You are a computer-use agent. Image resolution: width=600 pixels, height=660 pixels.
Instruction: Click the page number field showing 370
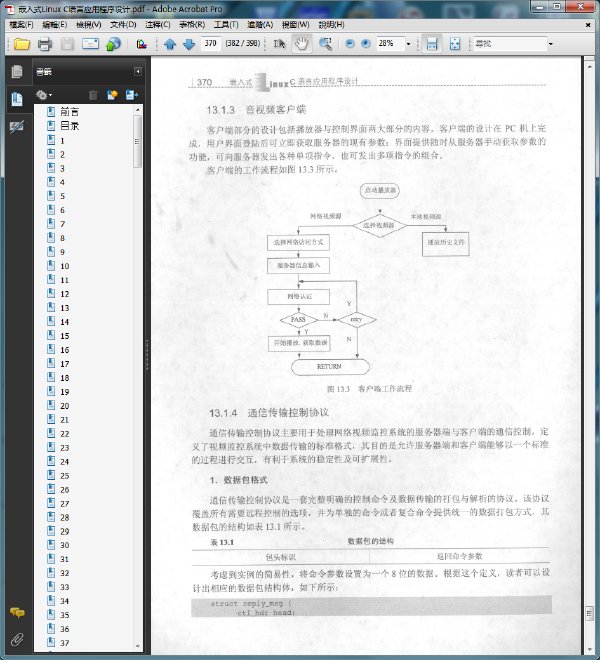[211, 43]
